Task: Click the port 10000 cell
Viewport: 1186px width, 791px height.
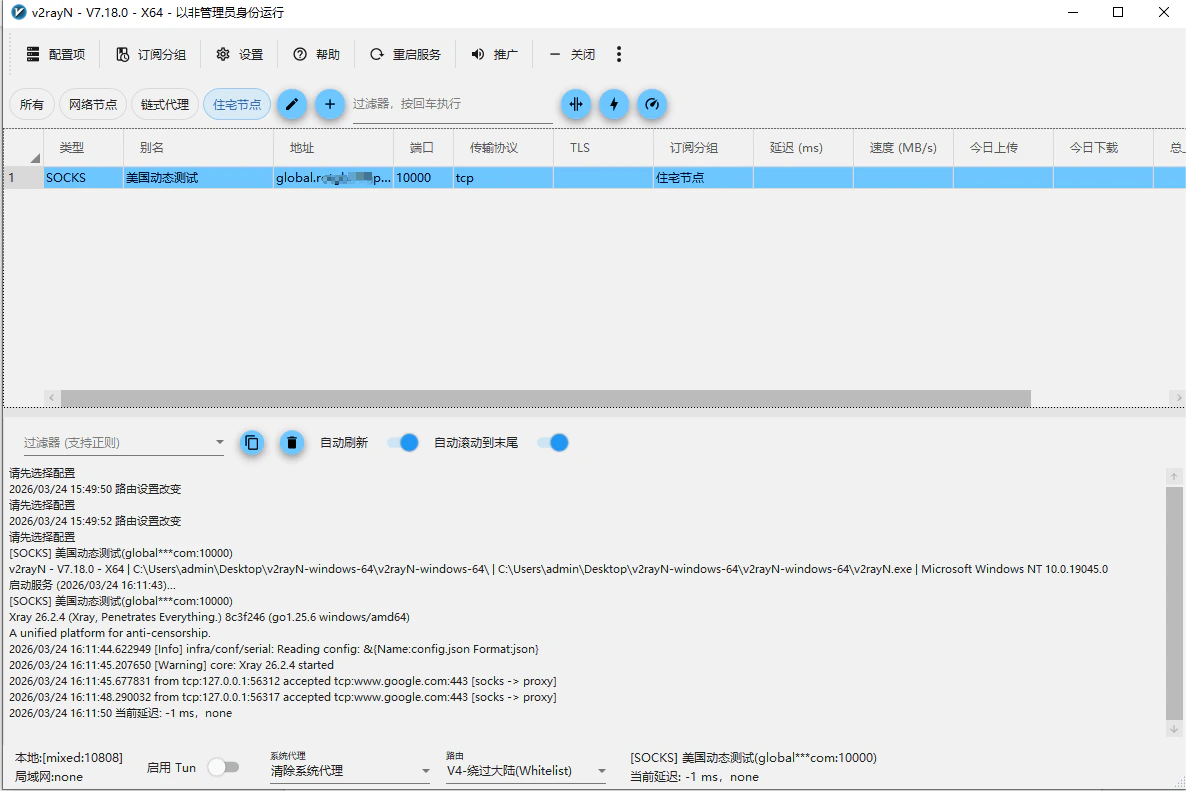Action: pos(423,178)
